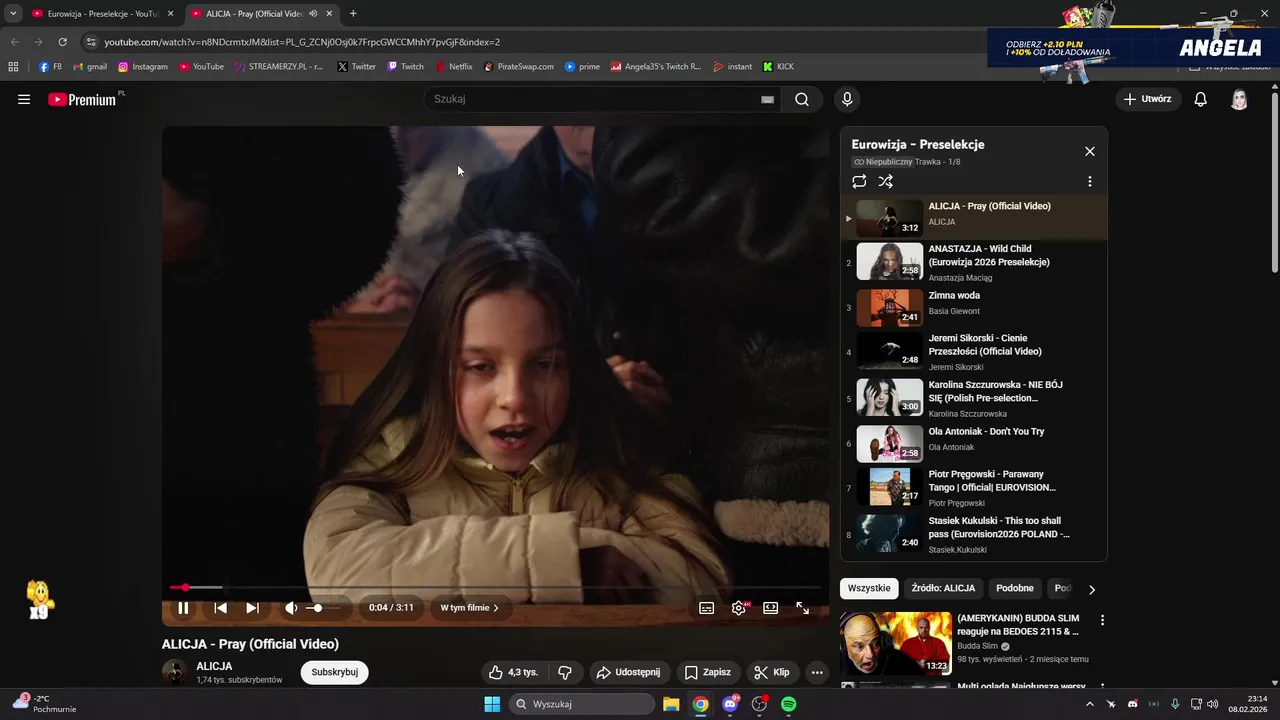The width and height of the screenshot is (1280, 720).
Task: Reload the page
Action: point(62,42)
